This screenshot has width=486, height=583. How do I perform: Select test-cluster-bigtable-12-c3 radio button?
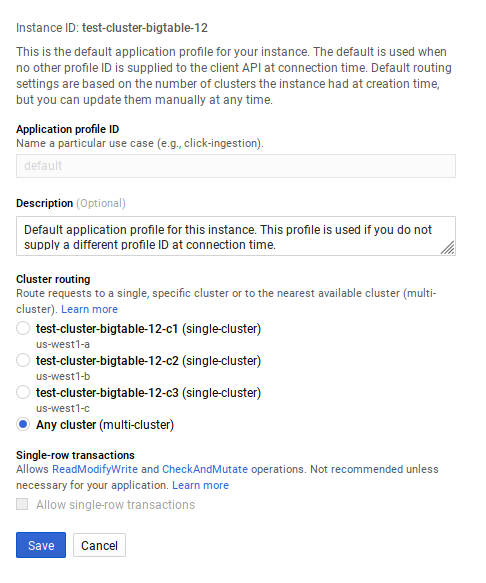tap(23, 392)
